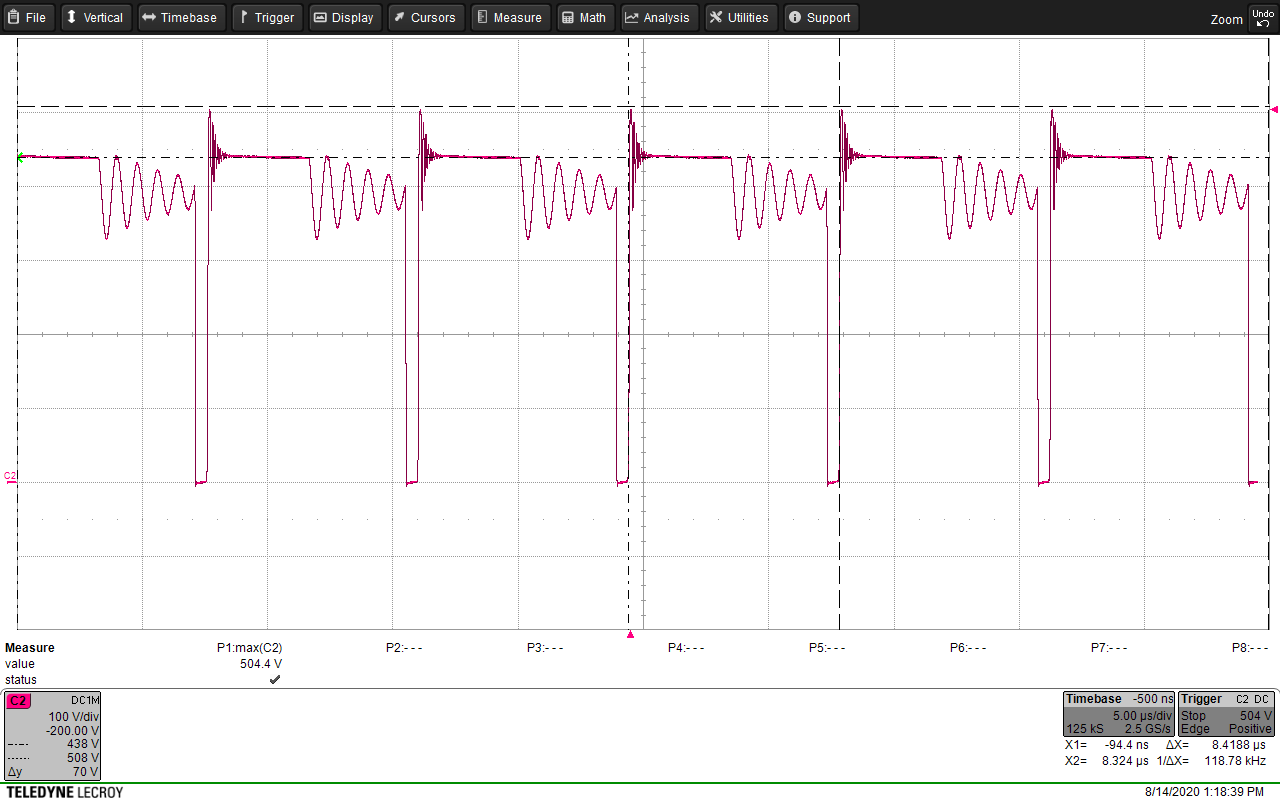Click the Undo button
Screen dimensions: 1280x800
point(1262,18)
